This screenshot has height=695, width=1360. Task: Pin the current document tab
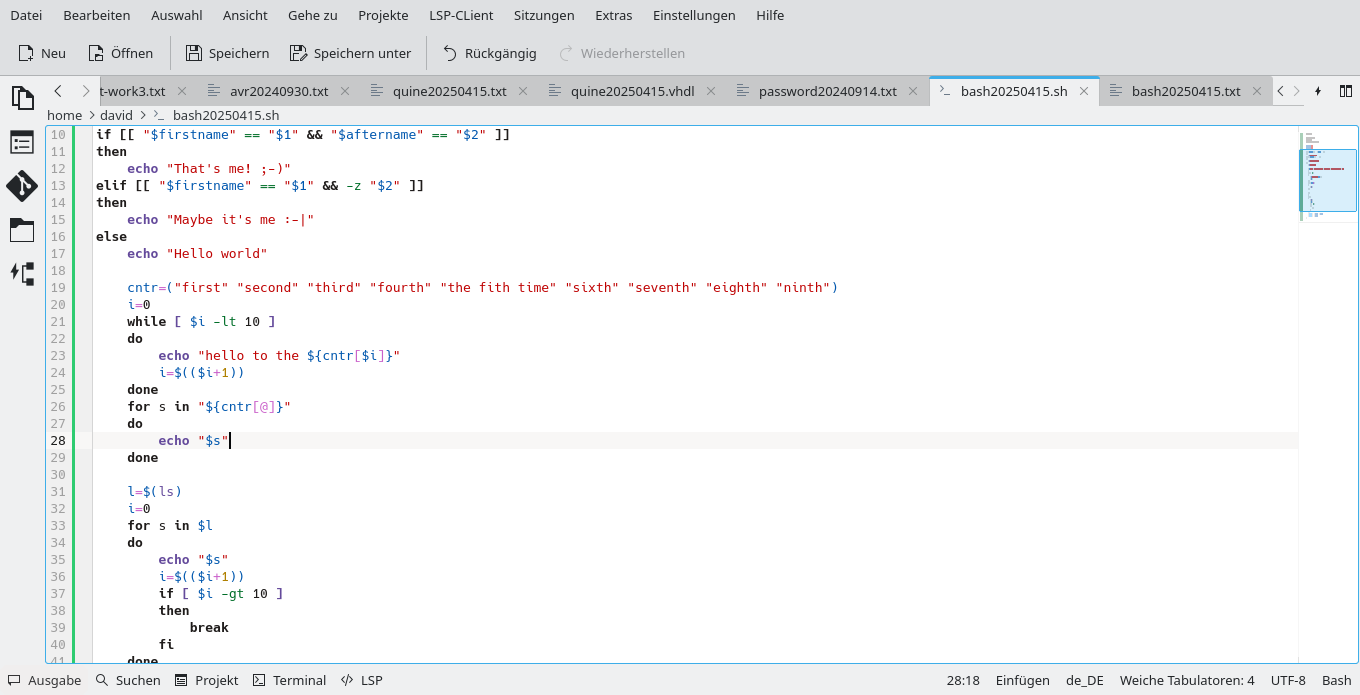pos(1318,90)
